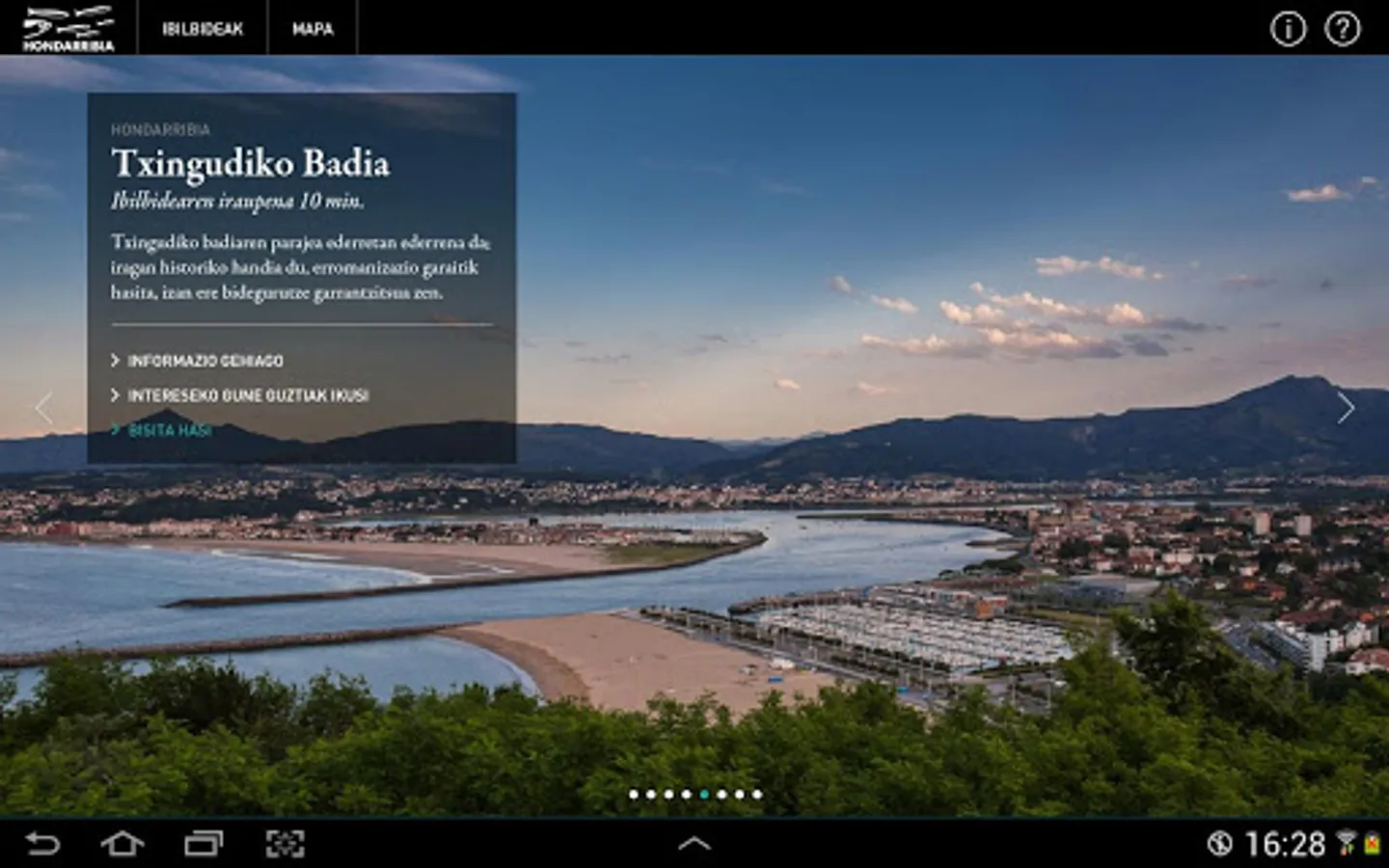Screen dimensions: 1389x868
Task: Go to previous slide with left arrow
Action: click(43, 408)
